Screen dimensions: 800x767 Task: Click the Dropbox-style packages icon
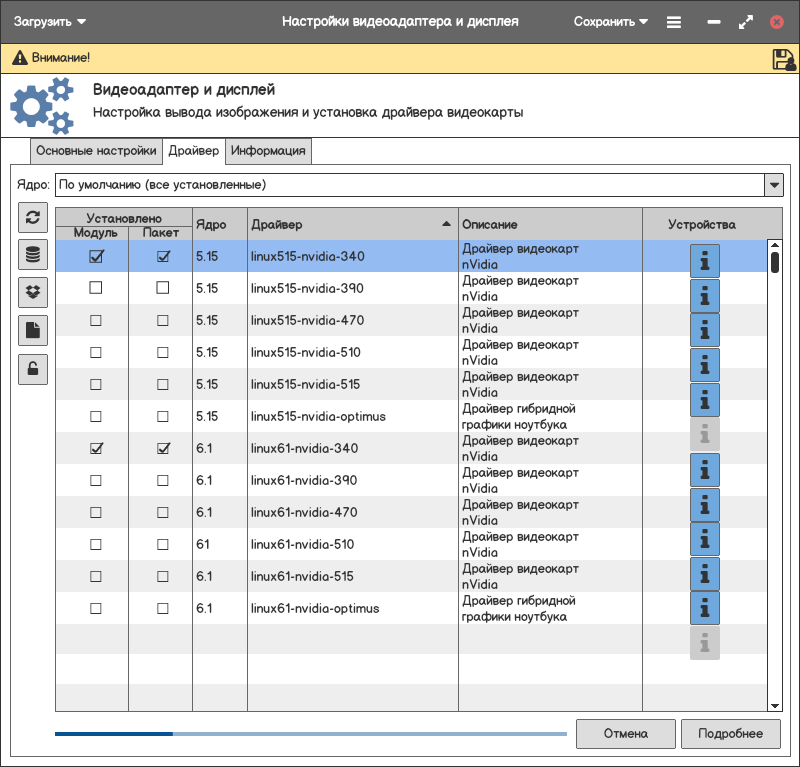click(33, 293)
